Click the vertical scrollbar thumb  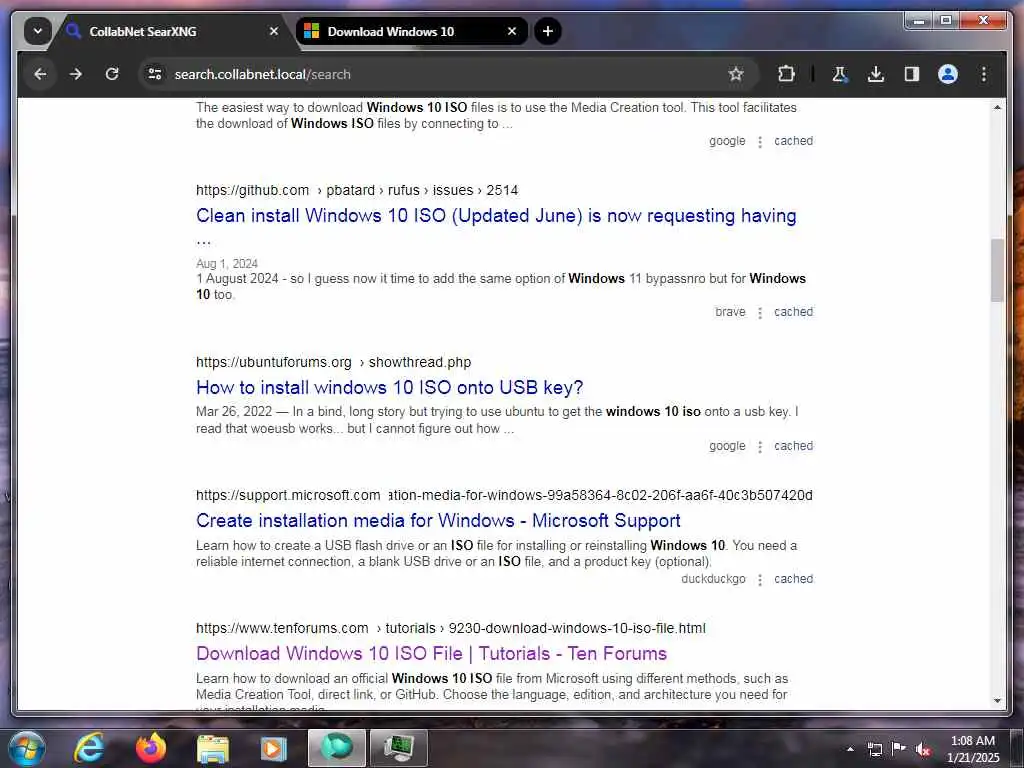point(997,270)
